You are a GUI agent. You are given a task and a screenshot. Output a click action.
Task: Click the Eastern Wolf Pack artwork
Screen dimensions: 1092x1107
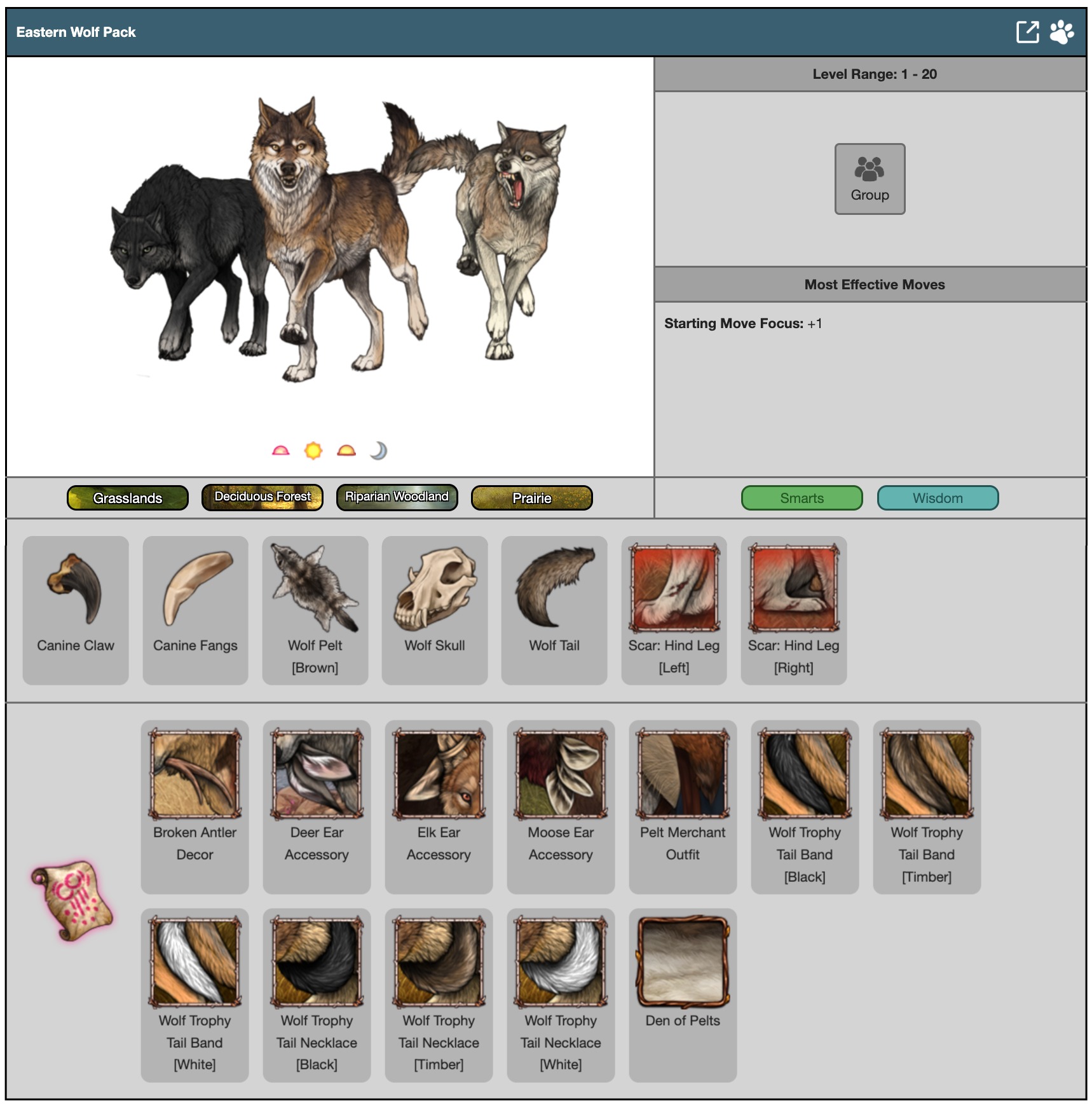click(x=337, y=242)
